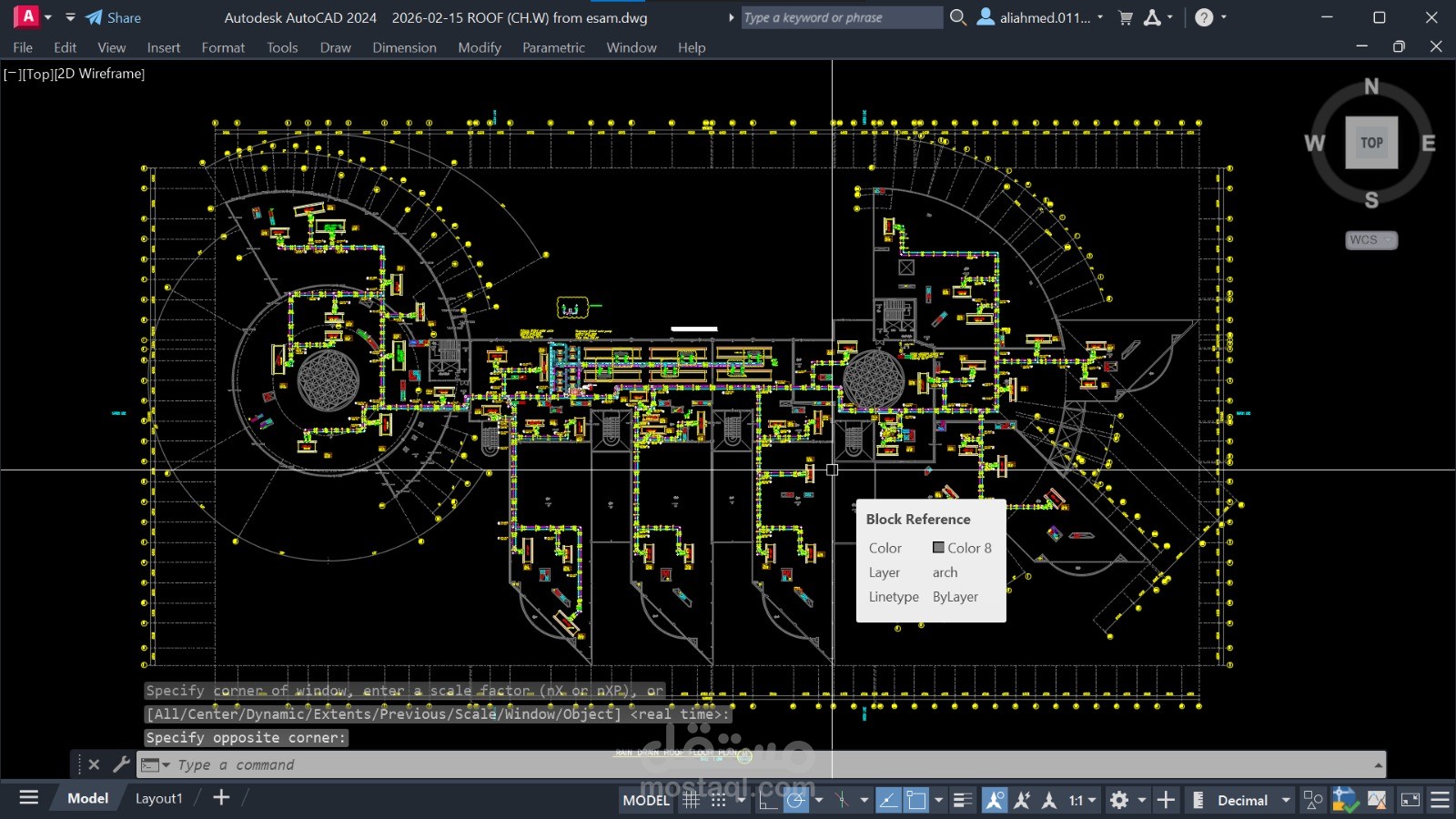The image size is (1456, 819).
Task: Expand the application menu arrow beside logo
Action: pyautogui.click(x=48, y=17)
